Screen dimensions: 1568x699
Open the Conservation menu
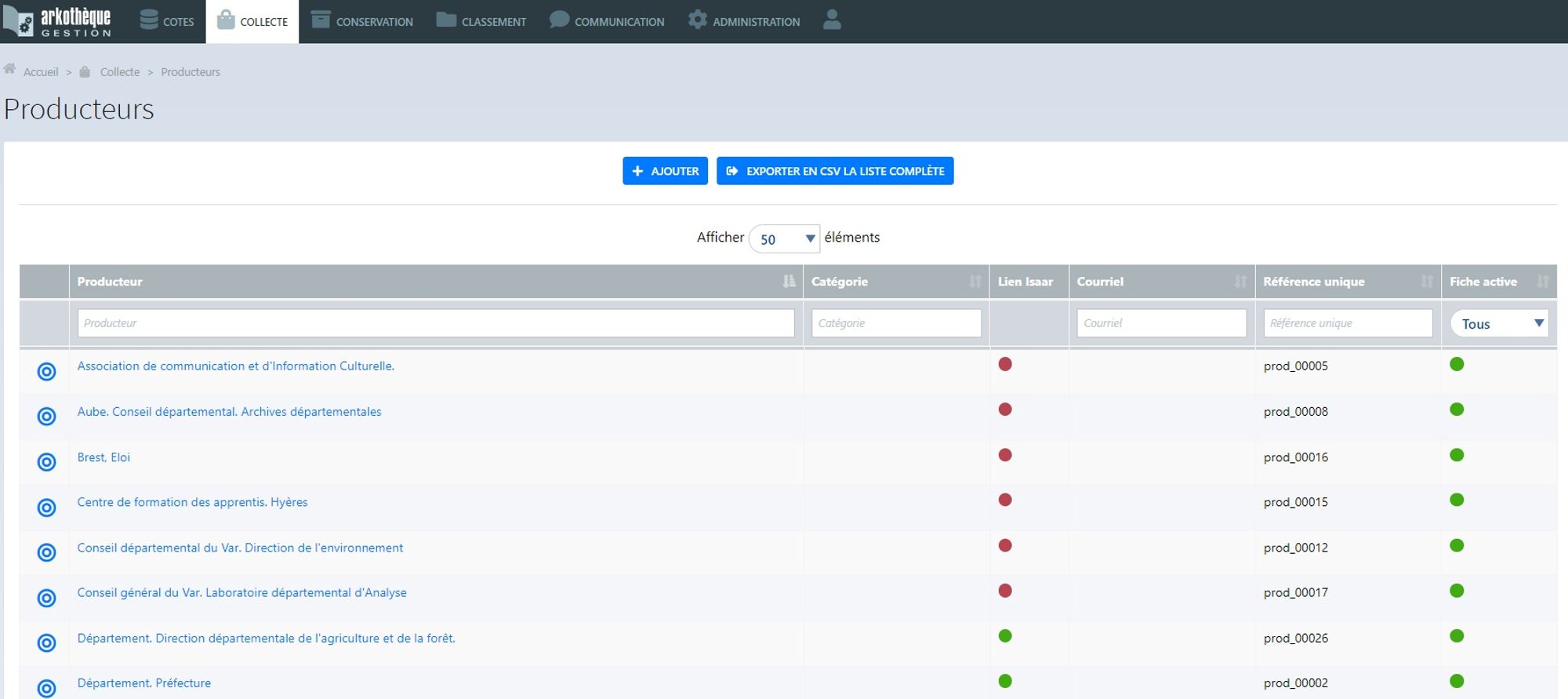click(x=362, y=21)
